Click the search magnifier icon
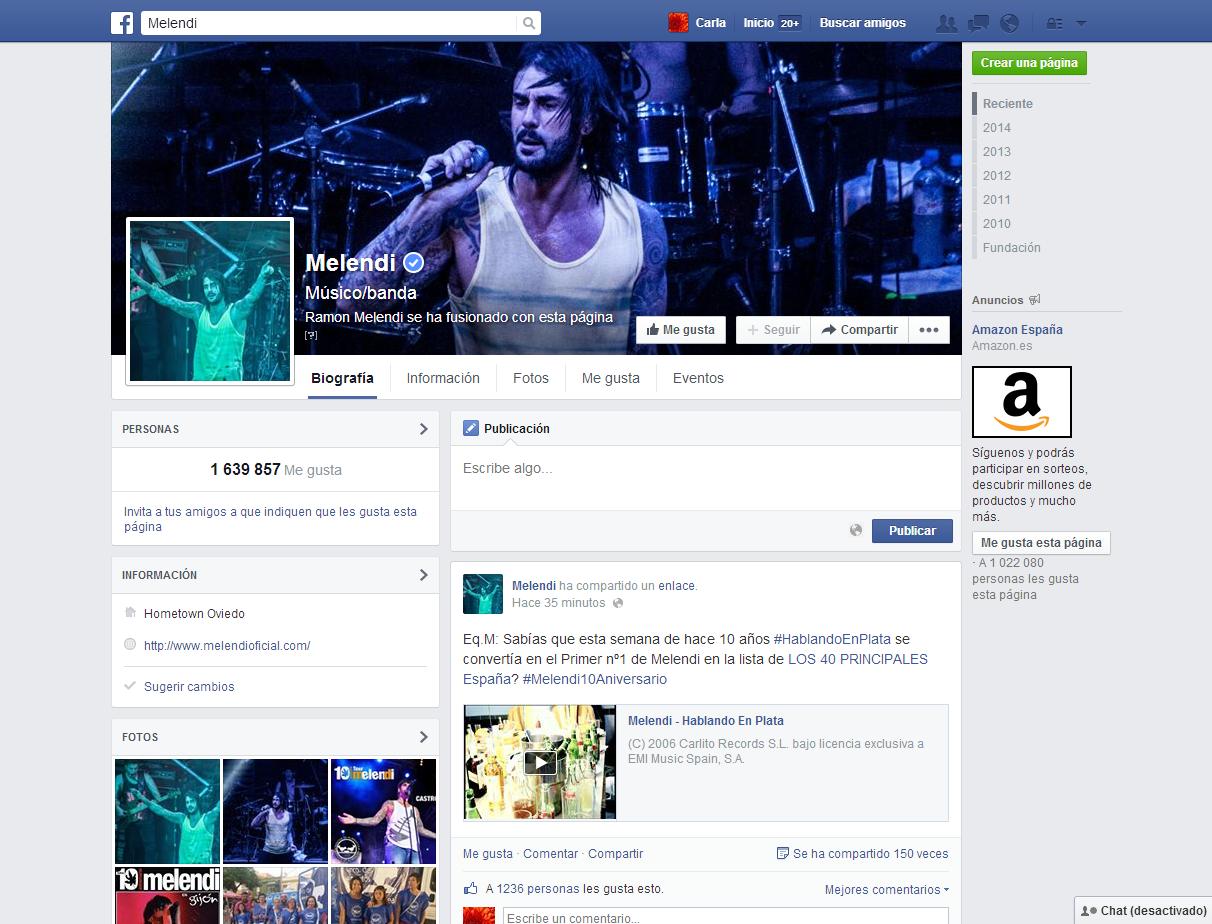Image resolution: width=1212 pixels, height=924 pixels. [528, 23]
